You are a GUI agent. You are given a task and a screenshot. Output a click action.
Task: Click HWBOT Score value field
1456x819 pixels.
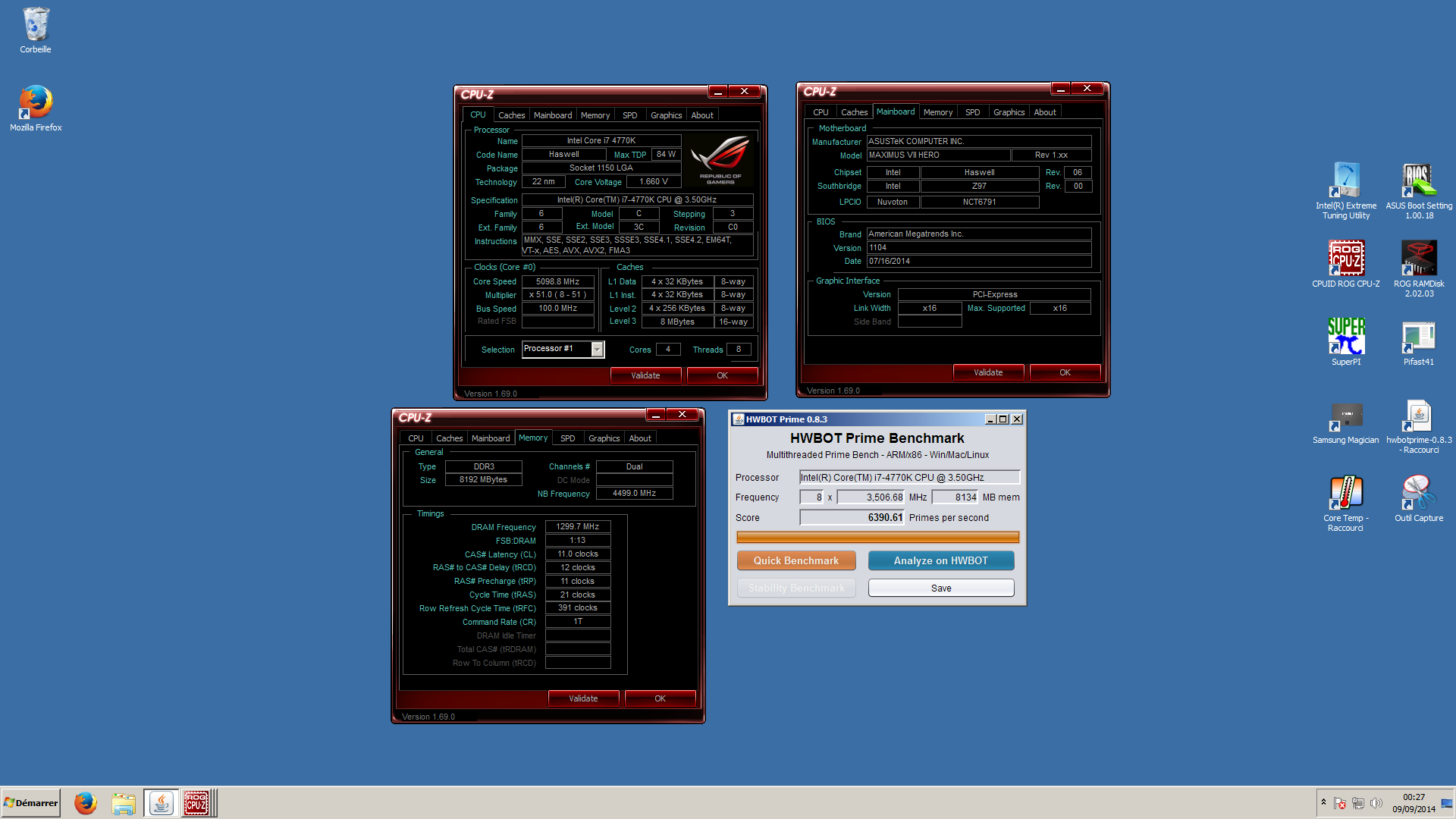click(x=852, y=518)
